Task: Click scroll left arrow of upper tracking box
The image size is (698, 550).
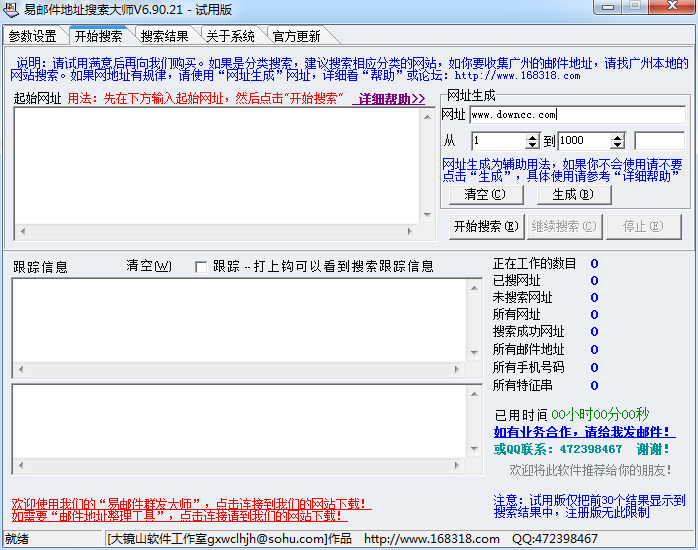Action: click(20, 369)
